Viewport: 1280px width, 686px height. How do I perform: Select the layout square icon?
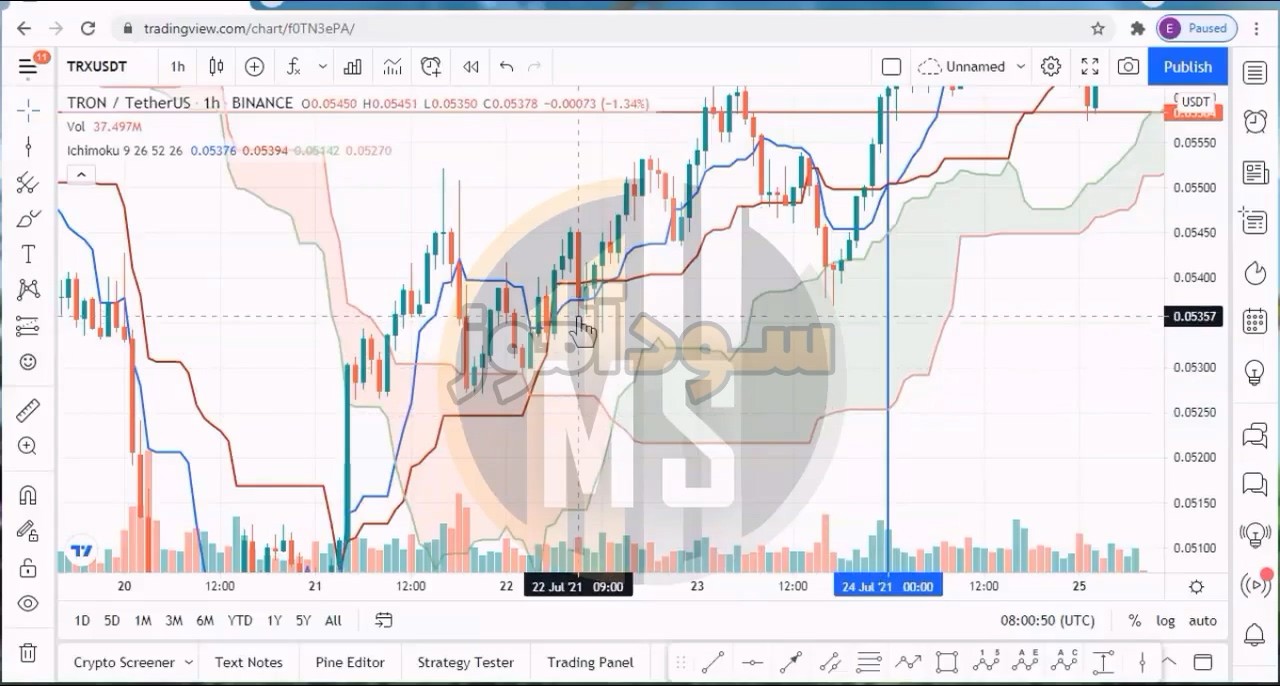(891, 67)
